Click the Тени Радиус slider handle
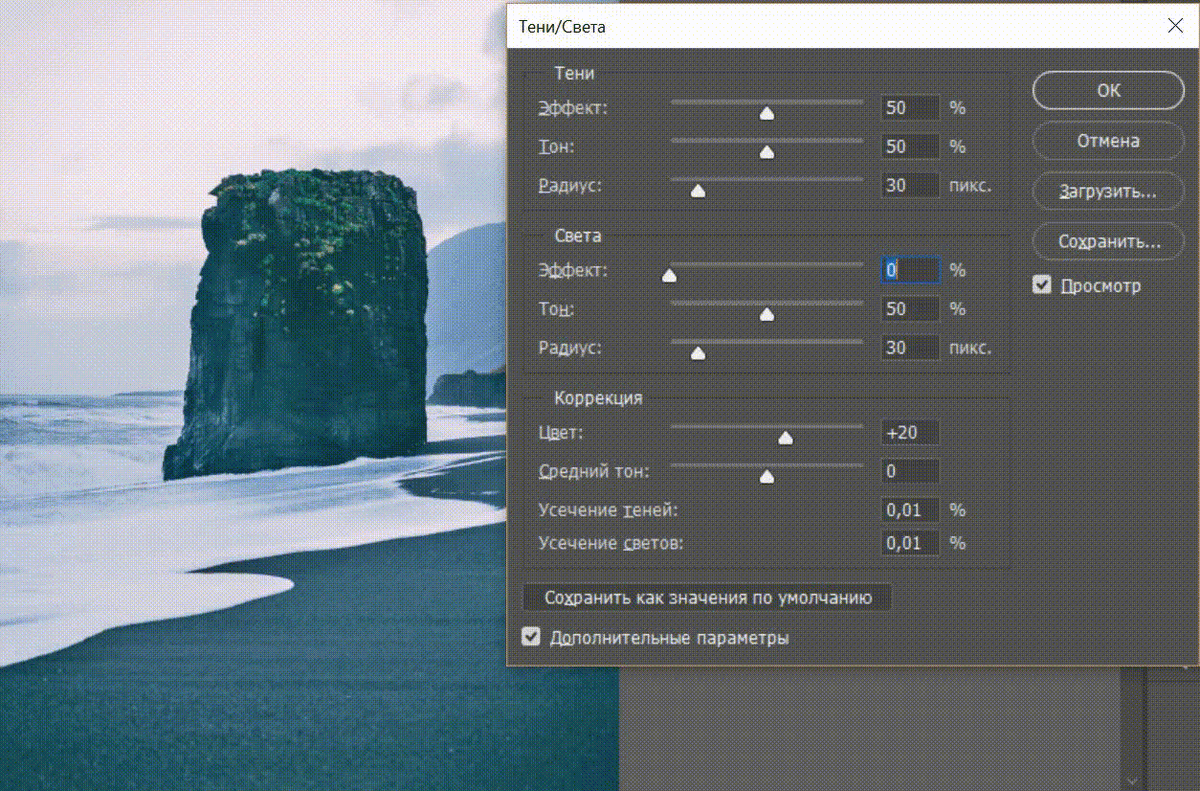 click(698, 191)
